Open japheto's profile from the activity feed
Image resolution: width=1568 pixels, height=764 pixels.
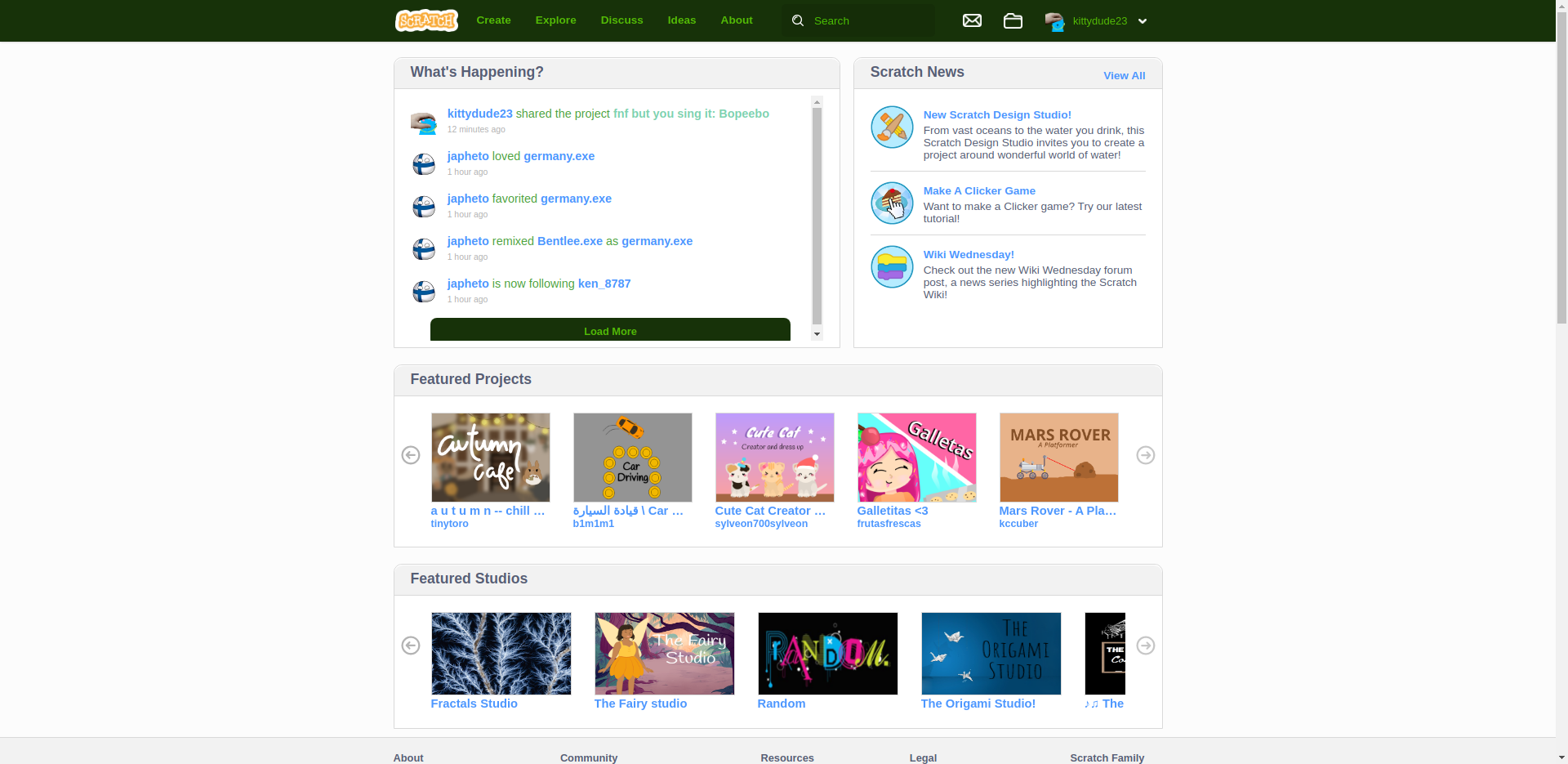click(467, 155)
